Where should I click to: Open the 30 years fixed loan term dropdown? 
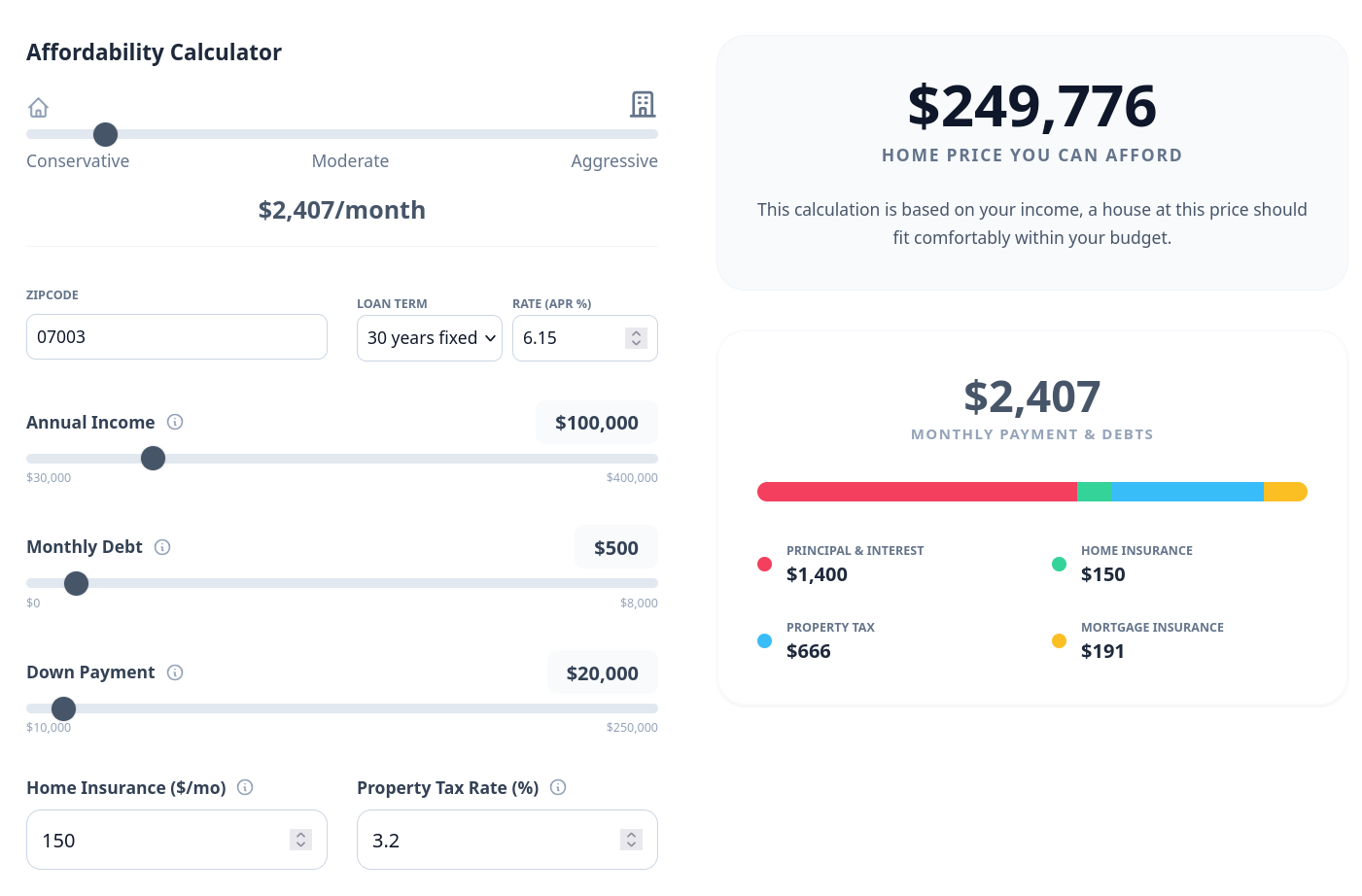coord(430,338)
